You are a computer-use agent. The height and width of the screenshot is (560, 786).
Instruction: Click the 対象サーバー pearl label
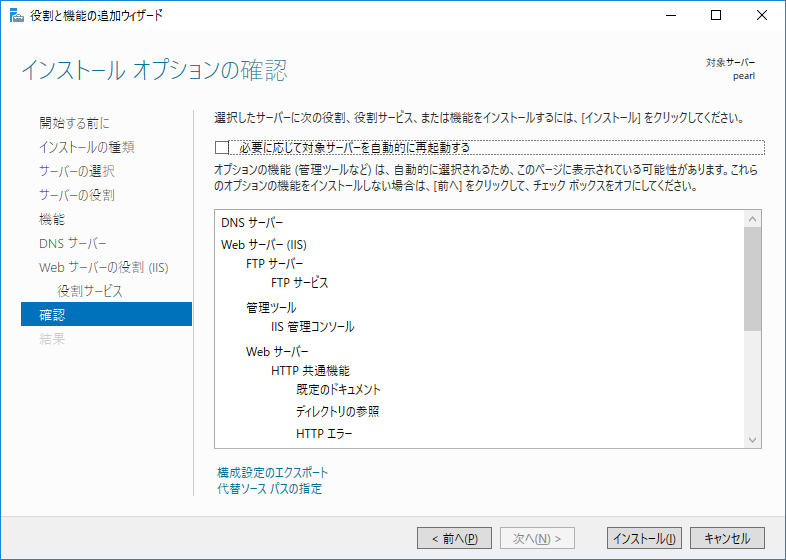click(730, 69)
